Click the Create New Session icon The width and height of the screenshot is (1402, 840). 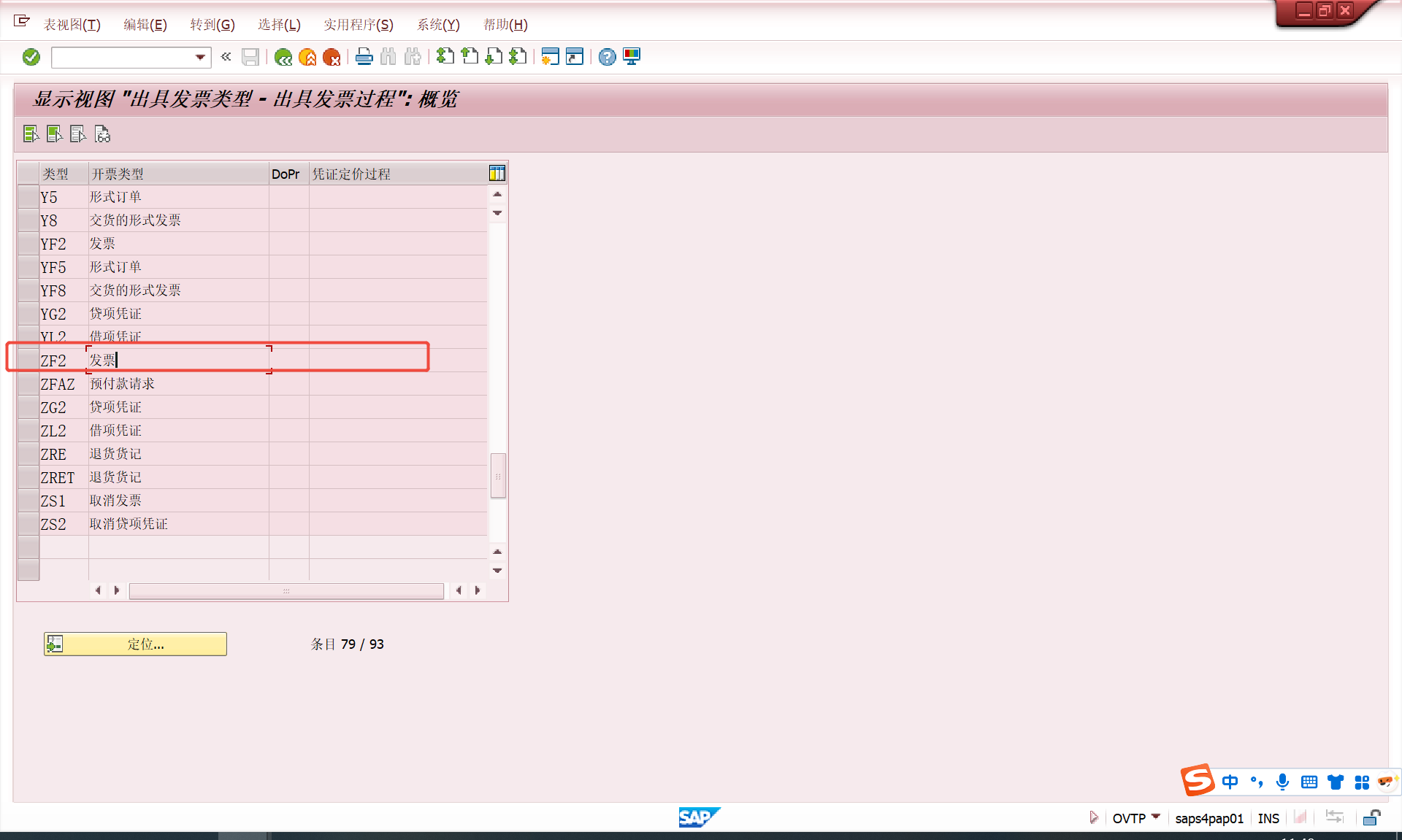[x=550, y=57]
